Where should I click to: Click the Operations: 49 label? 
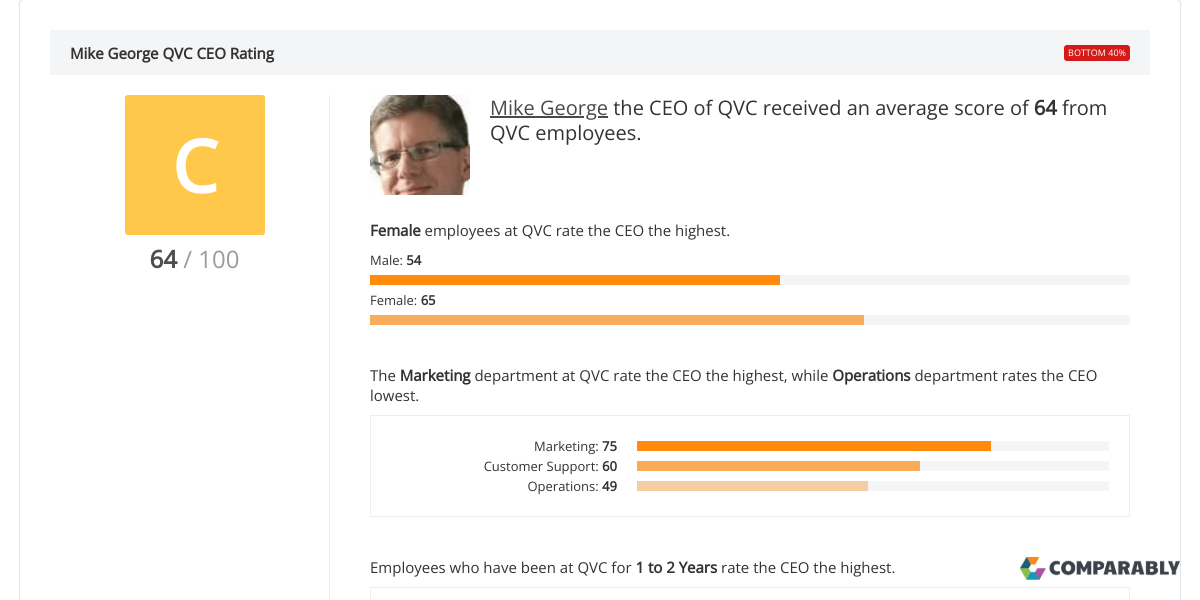[572, 486]
